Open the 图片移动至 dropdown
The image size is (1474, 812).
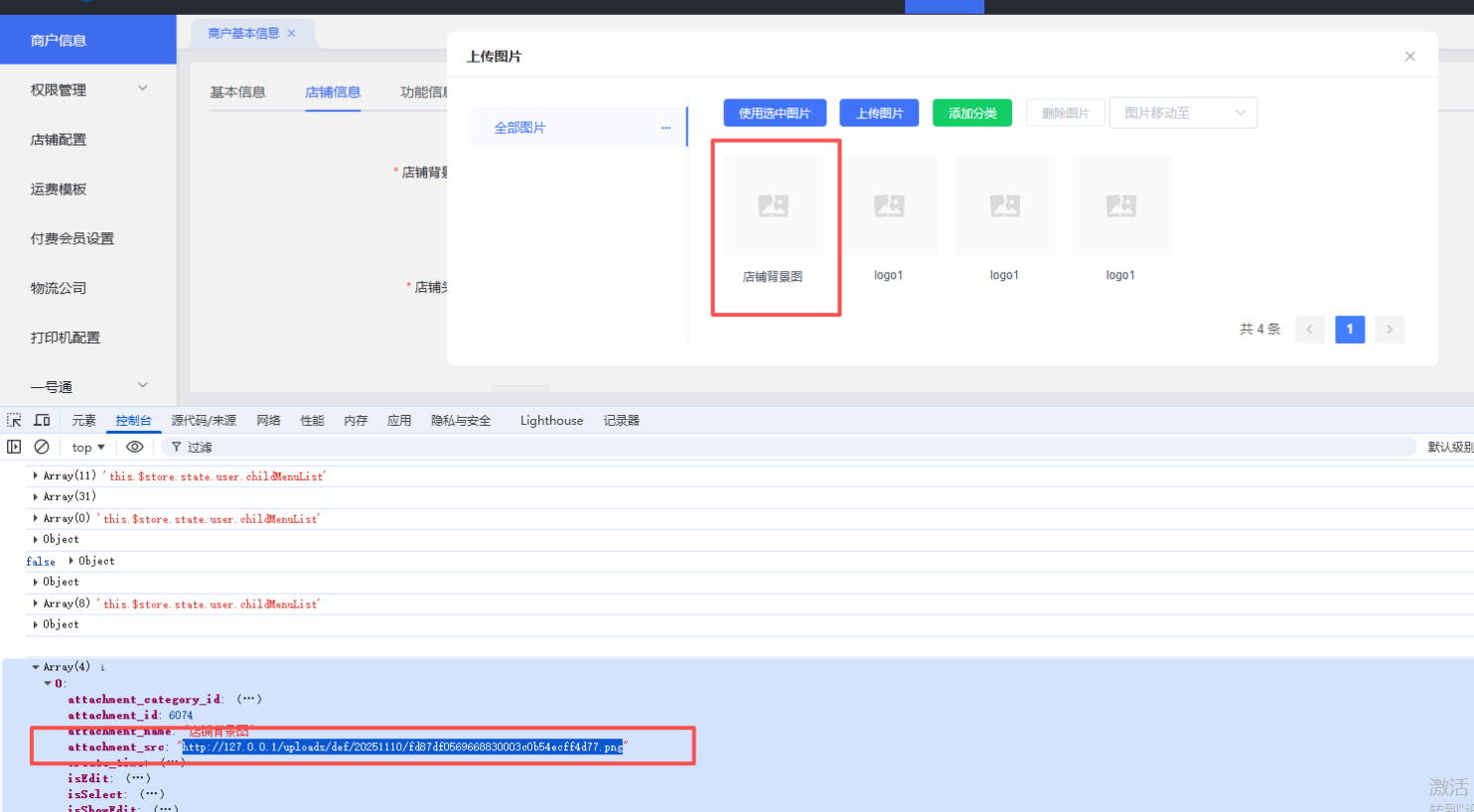[1183, 113]
